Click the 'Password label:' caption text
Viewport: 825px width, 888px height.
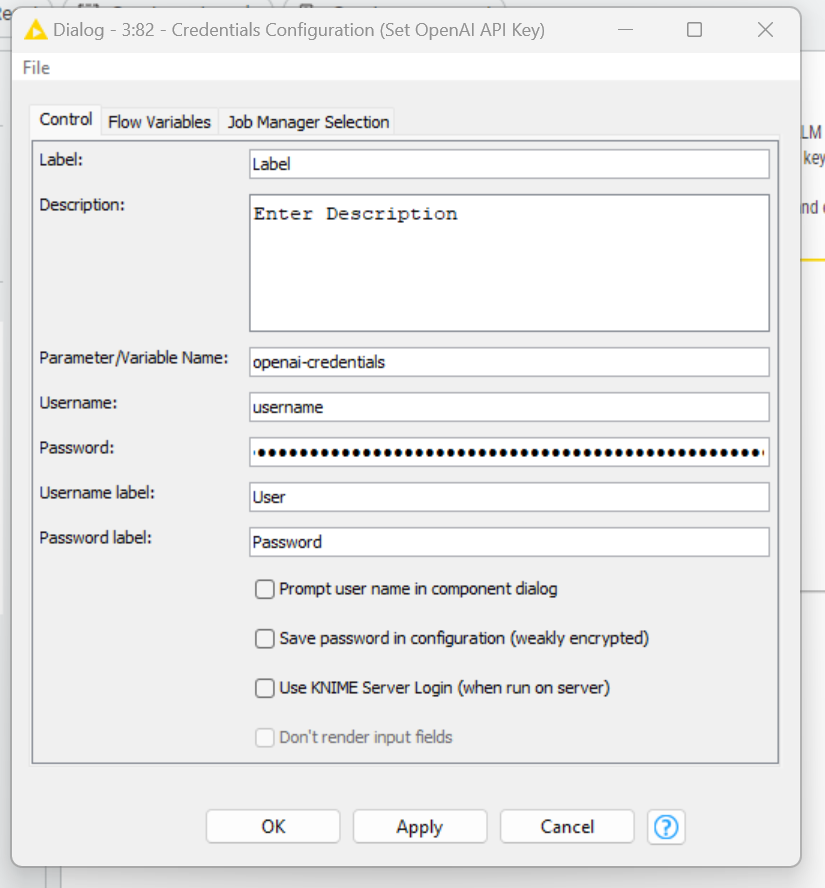tap(96, 537)
